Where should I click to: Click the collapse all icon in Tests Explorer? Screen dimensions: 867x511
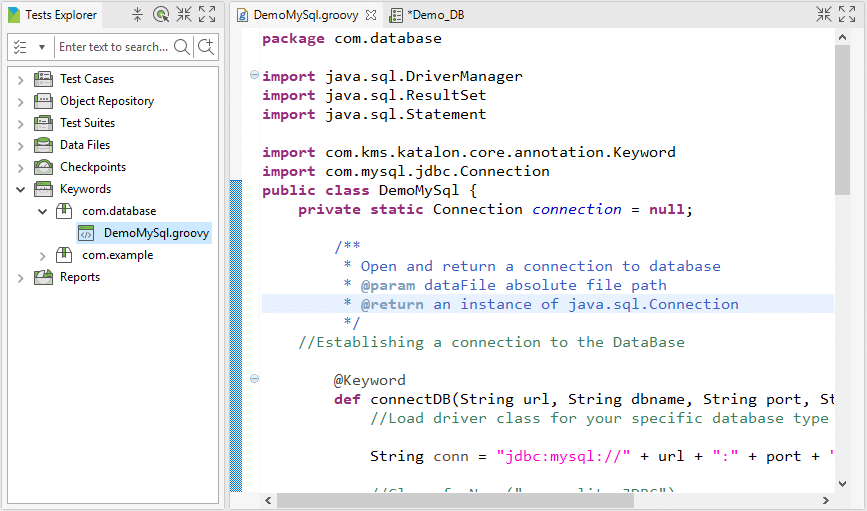[137, 14]
